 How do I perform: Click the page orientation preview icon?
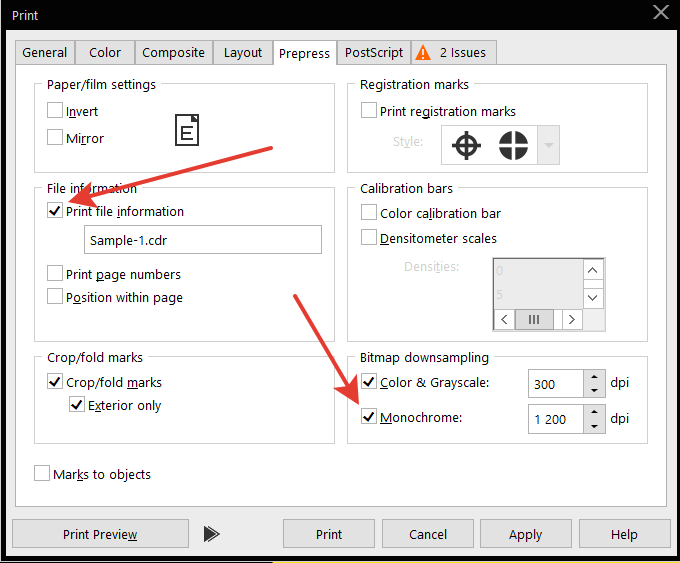187,130
